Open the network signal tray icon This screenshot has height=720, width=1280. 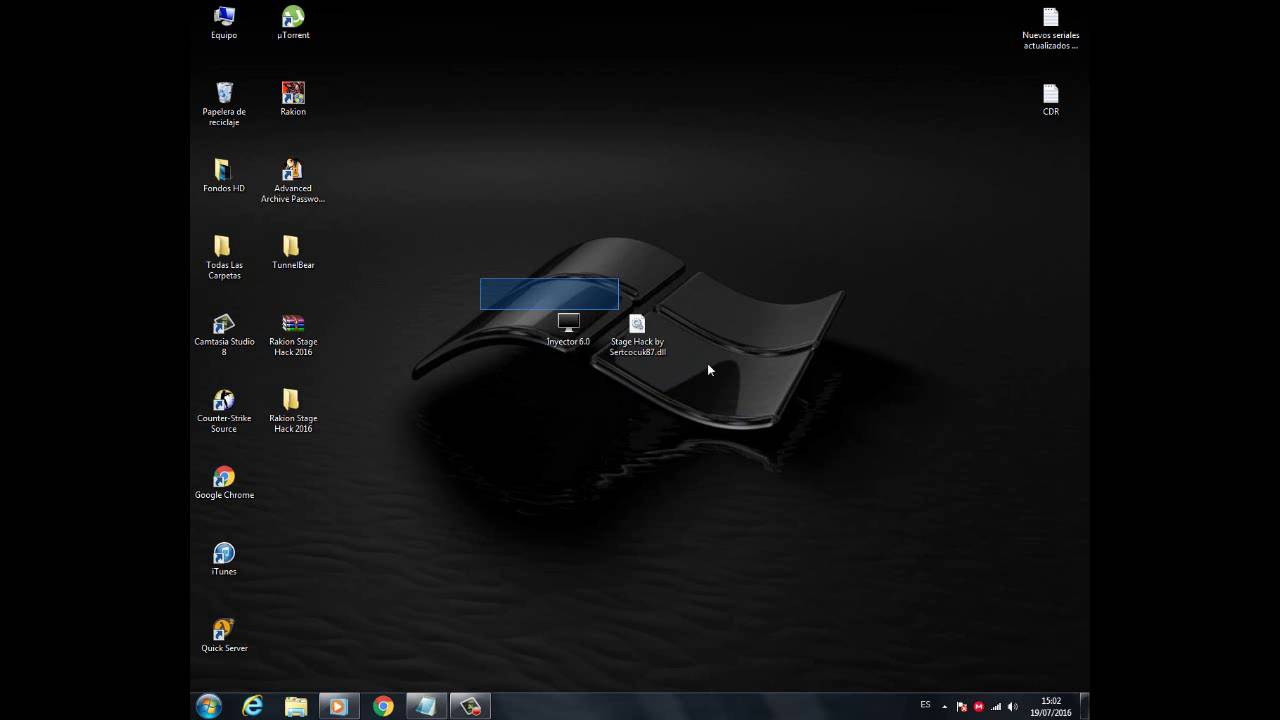(x=996, y=707)
